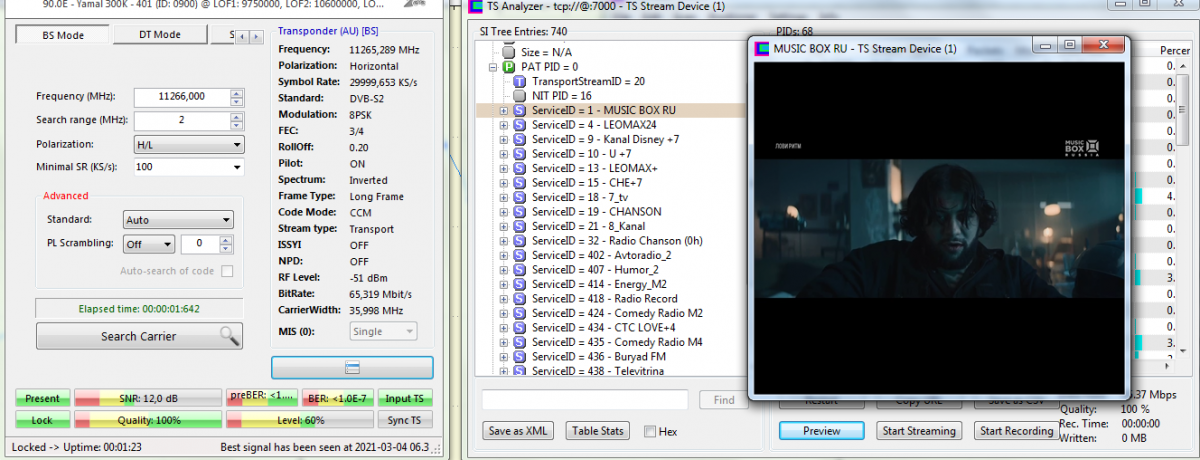
Task: Click service icon for CHANSON
Action: [x=519, y=212]
